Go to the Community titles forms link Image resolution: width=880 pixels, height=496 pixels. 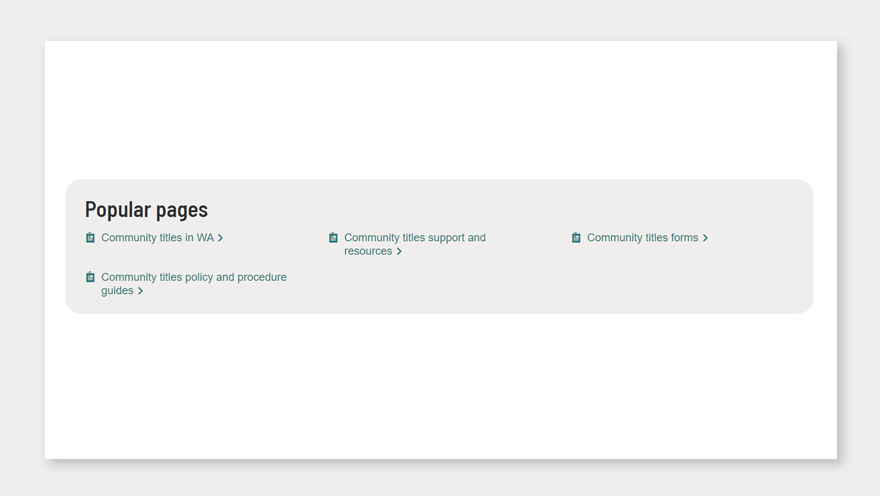pyautogui.click(x=642, y=238)
